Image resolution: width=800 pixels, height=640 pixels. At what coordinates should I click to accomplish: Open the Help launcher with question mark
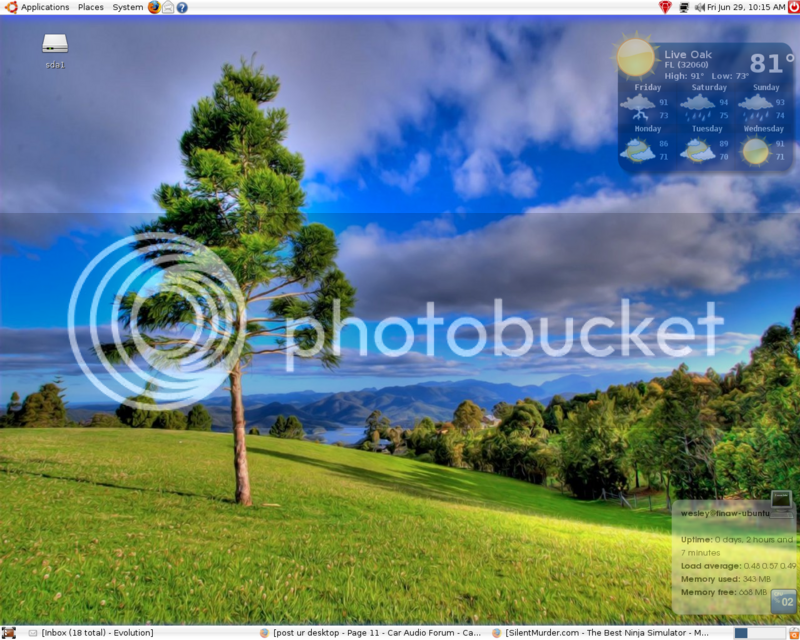click(x=182, y=8)
